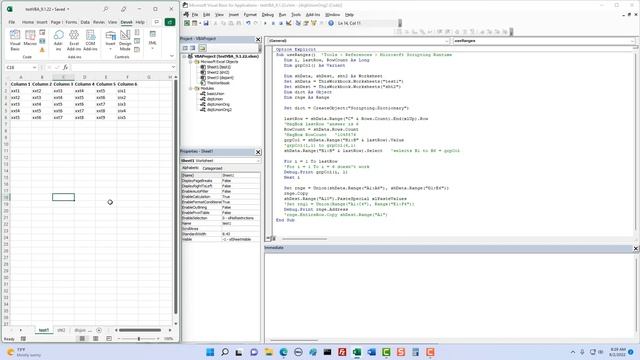Open the Excel Help tab

140,22
